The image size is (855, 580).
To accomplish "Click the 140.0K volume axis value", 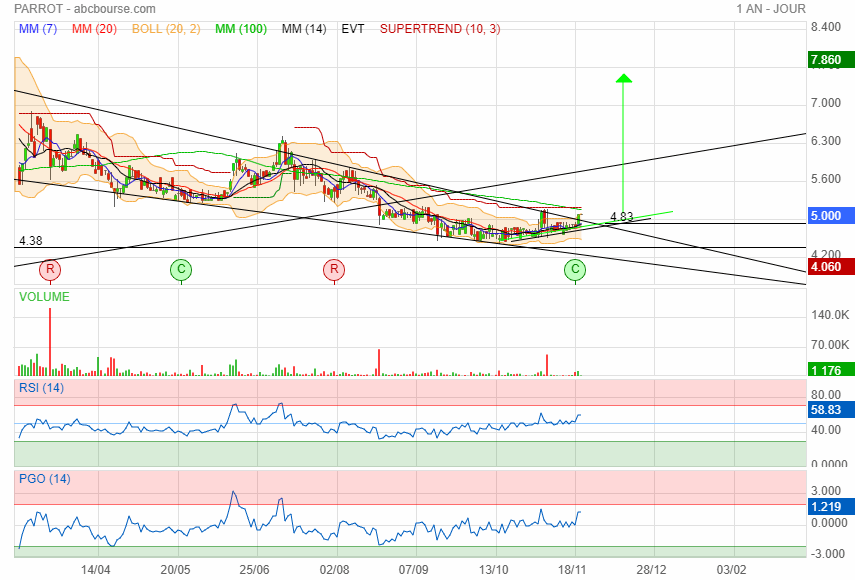I will pos(830,315).
